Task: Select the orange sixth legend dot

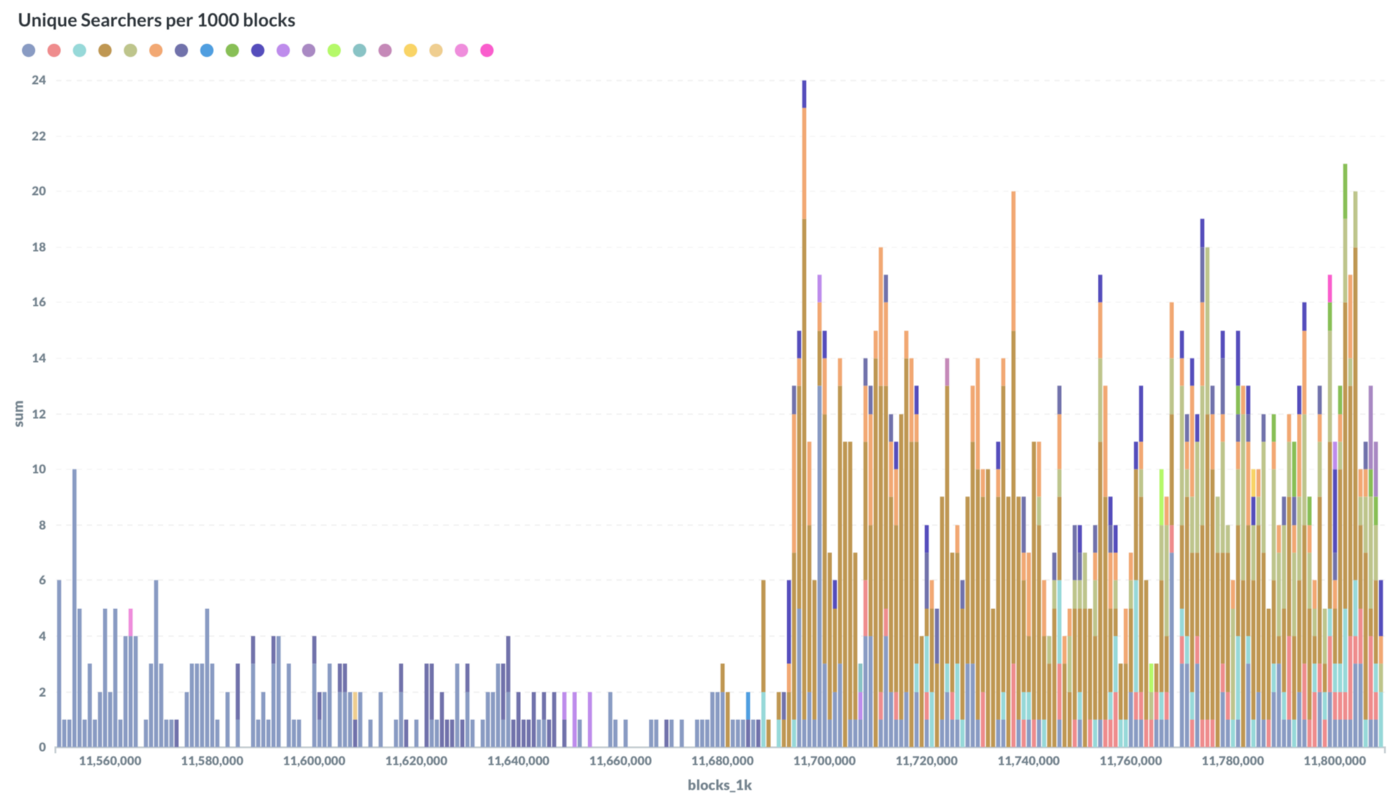Action: pyautogui.click(x=156, y=50)
